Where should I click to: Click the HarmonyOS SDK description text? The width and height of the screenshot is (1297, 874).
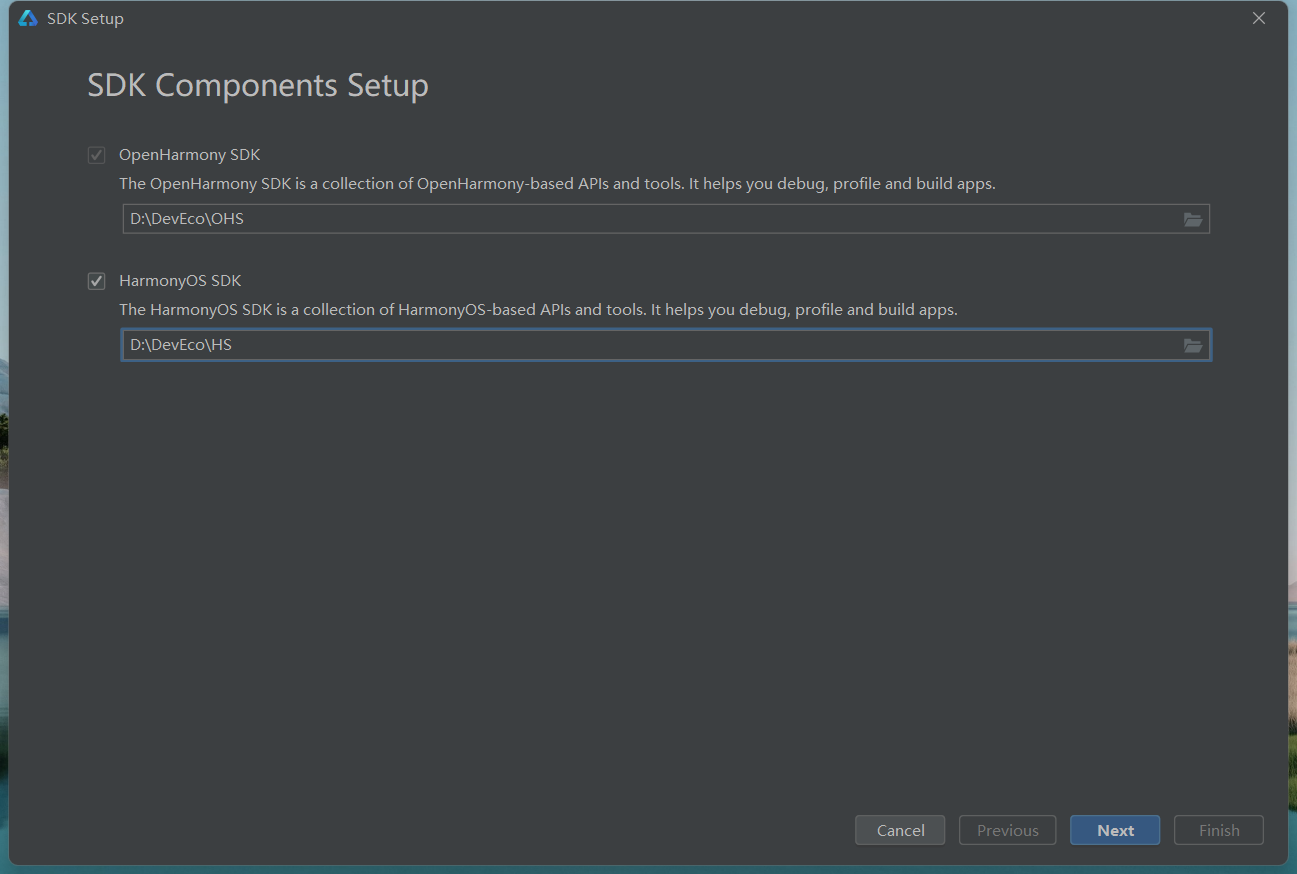[x=539, y=310]
